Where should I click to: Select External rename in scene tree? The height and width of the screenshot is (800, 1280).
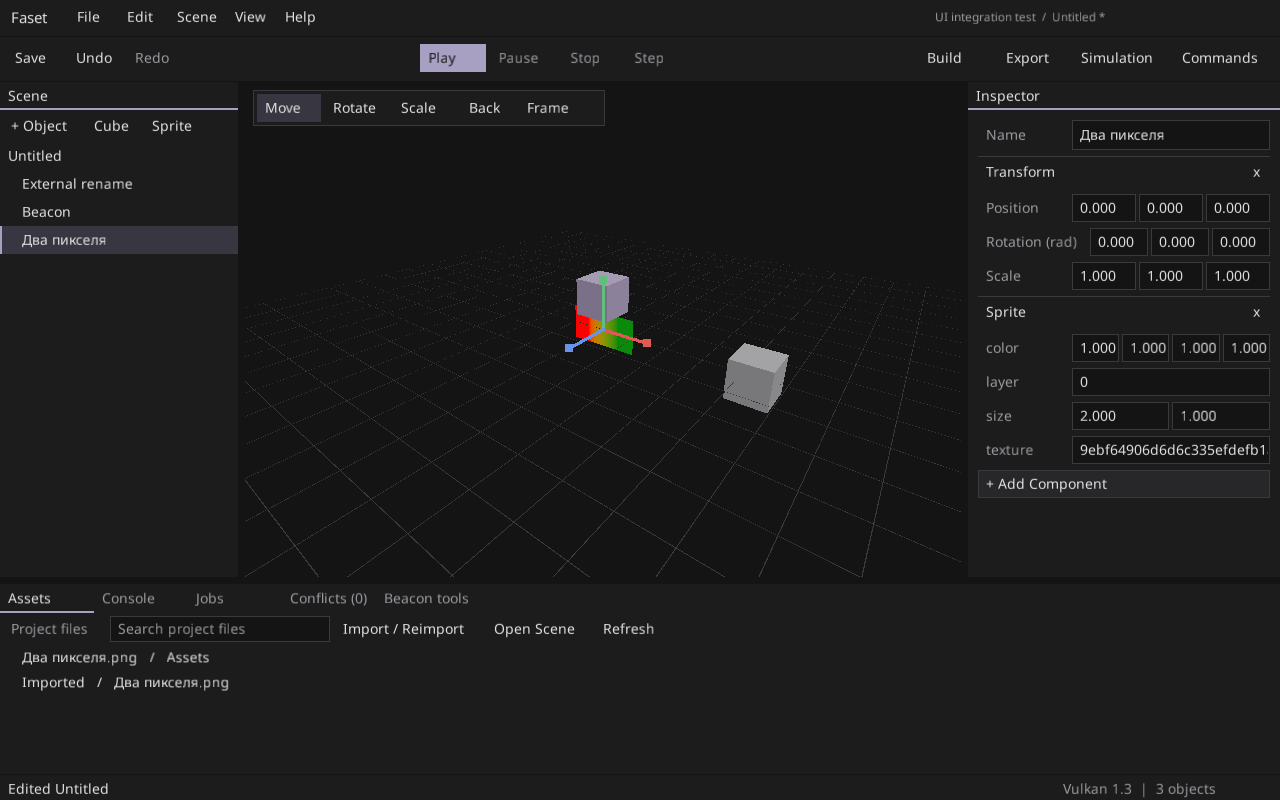(x=119, y=184)
